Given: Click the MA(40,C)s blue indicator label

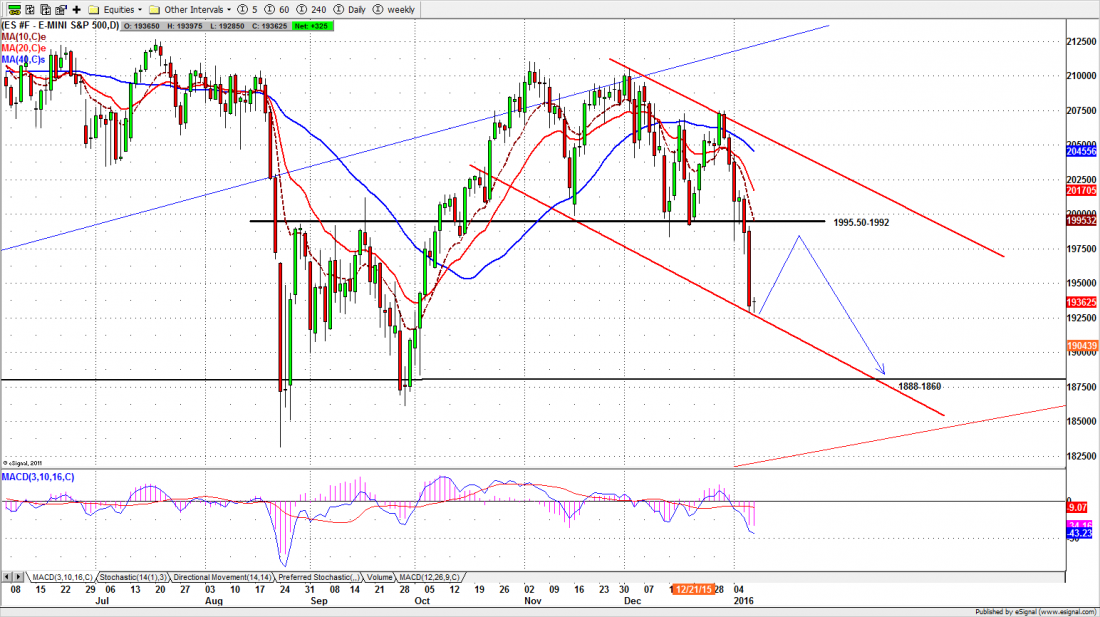Looking at the screenshot, I should point(24,60).
